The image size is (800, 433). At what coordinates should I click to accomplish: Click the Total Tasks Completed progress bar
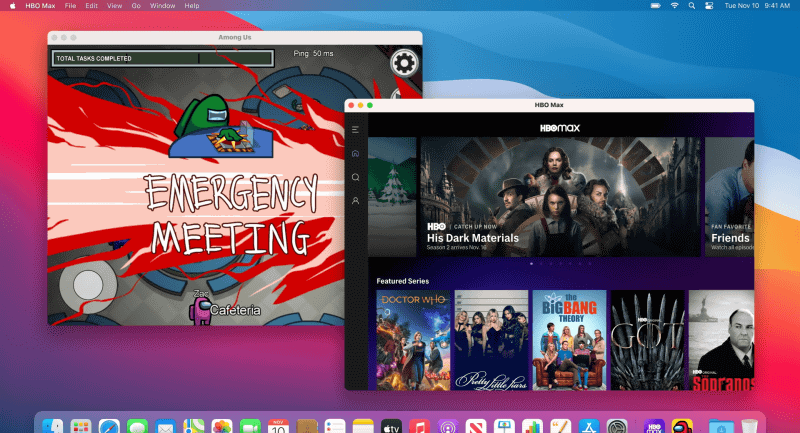point(163,59)
